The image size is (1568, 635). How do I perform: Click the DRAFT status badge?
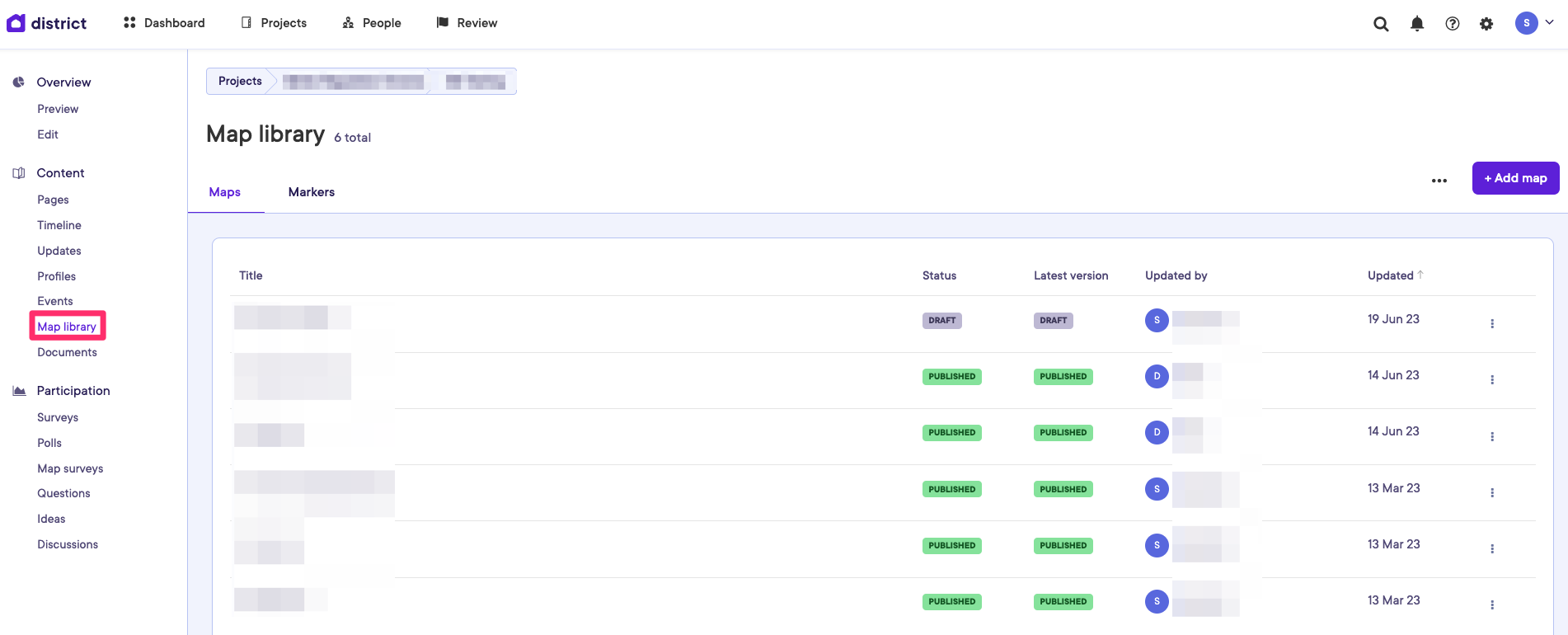point(941,320)
